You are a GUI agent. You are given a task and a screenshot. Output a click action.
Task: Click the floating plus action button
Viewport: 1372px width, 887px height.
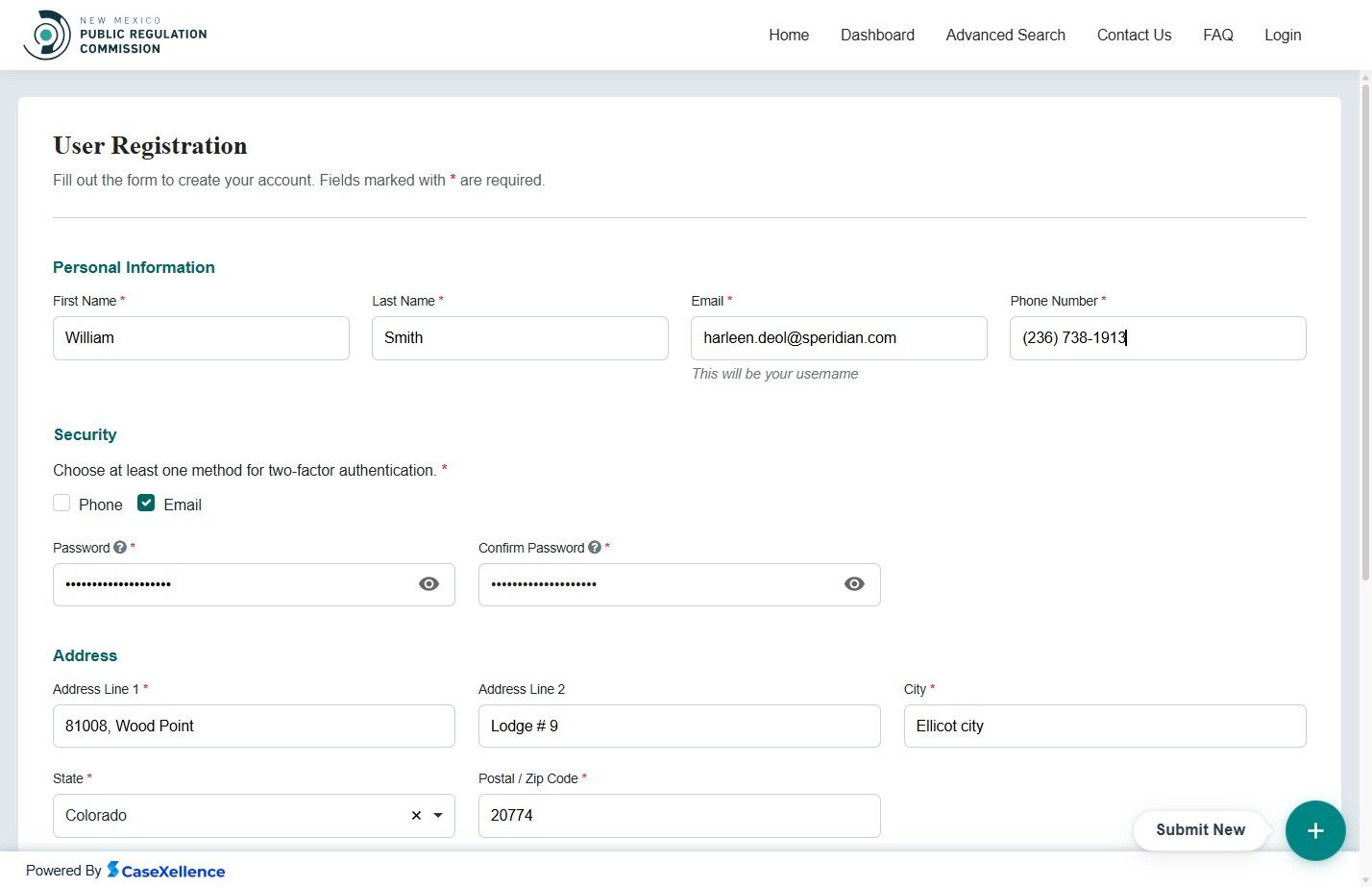click(1315, 830)
